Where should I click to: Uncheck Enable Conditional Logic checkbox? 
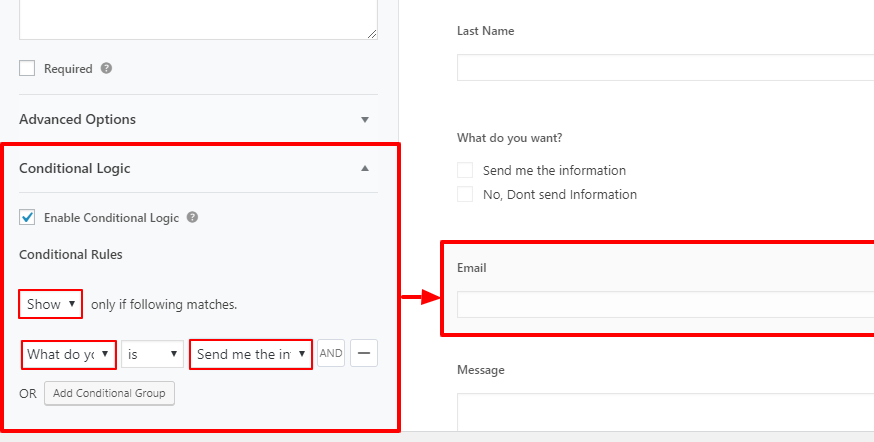27,217
